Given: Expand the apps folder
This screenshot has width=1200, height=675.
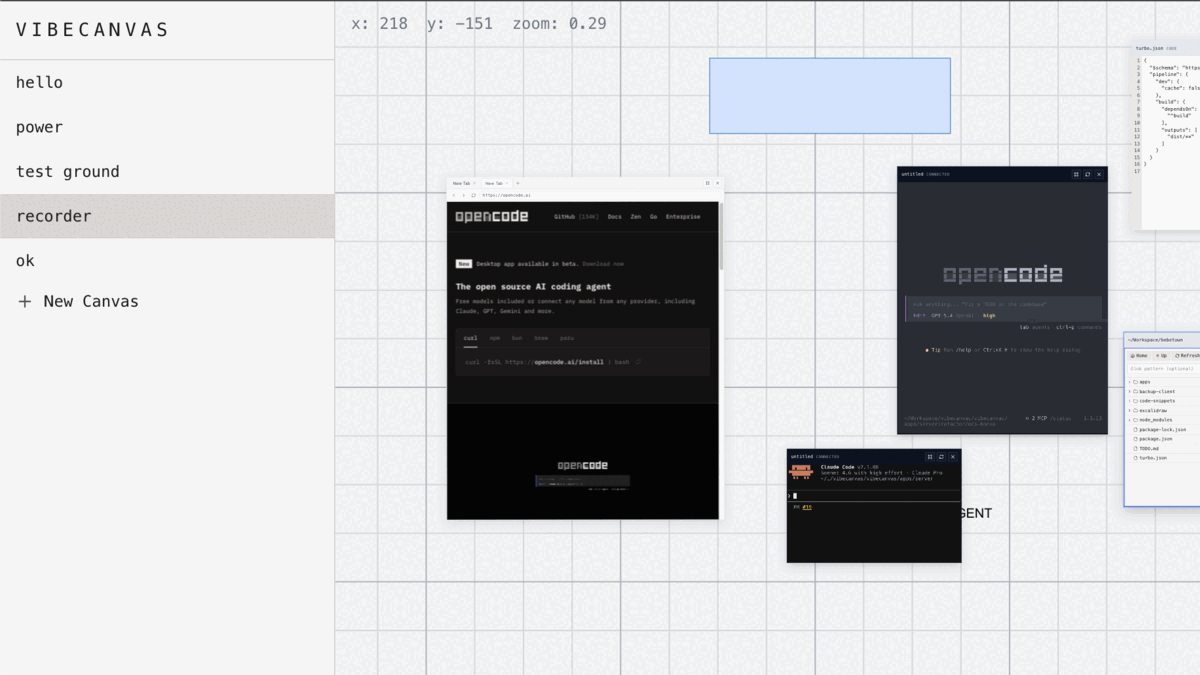Looking at the screenshot, I should 1143,382.
